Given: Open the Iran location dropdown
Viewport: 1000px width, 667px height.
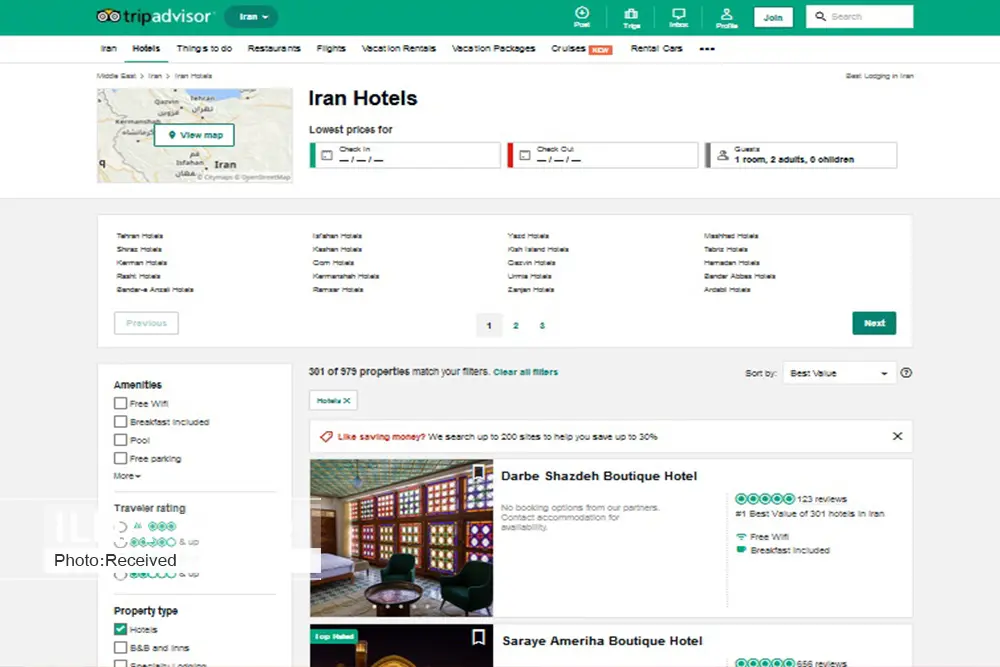Looking at the screenshot, I should click(x=251, y=17).
